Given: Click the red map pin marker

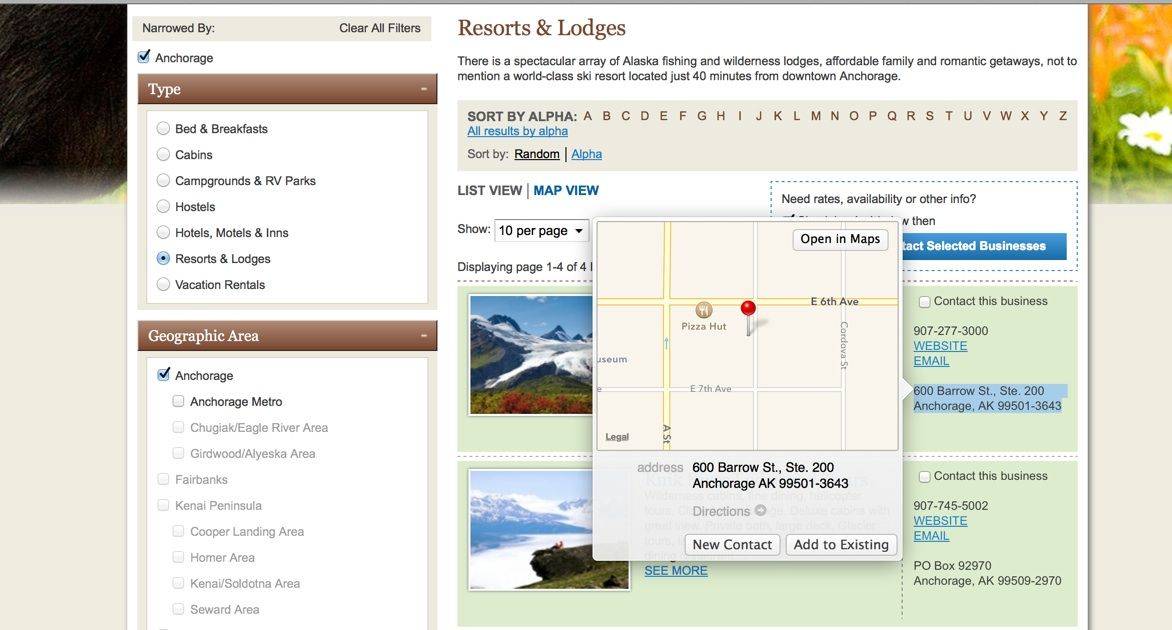Looking at the screenshot, I should (748, 309).
